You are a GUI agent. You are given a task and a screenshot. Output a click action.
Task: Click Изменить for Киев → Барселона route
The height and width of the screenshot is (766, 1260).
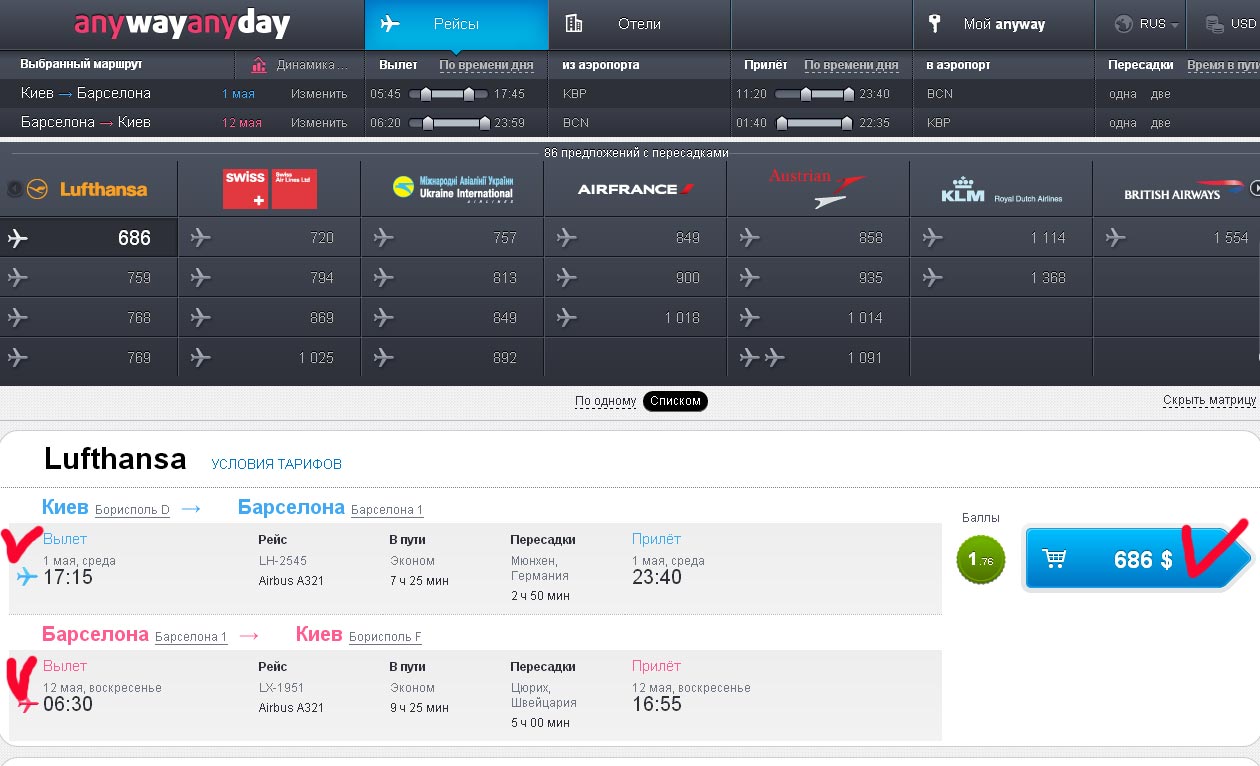coord(319,94)
